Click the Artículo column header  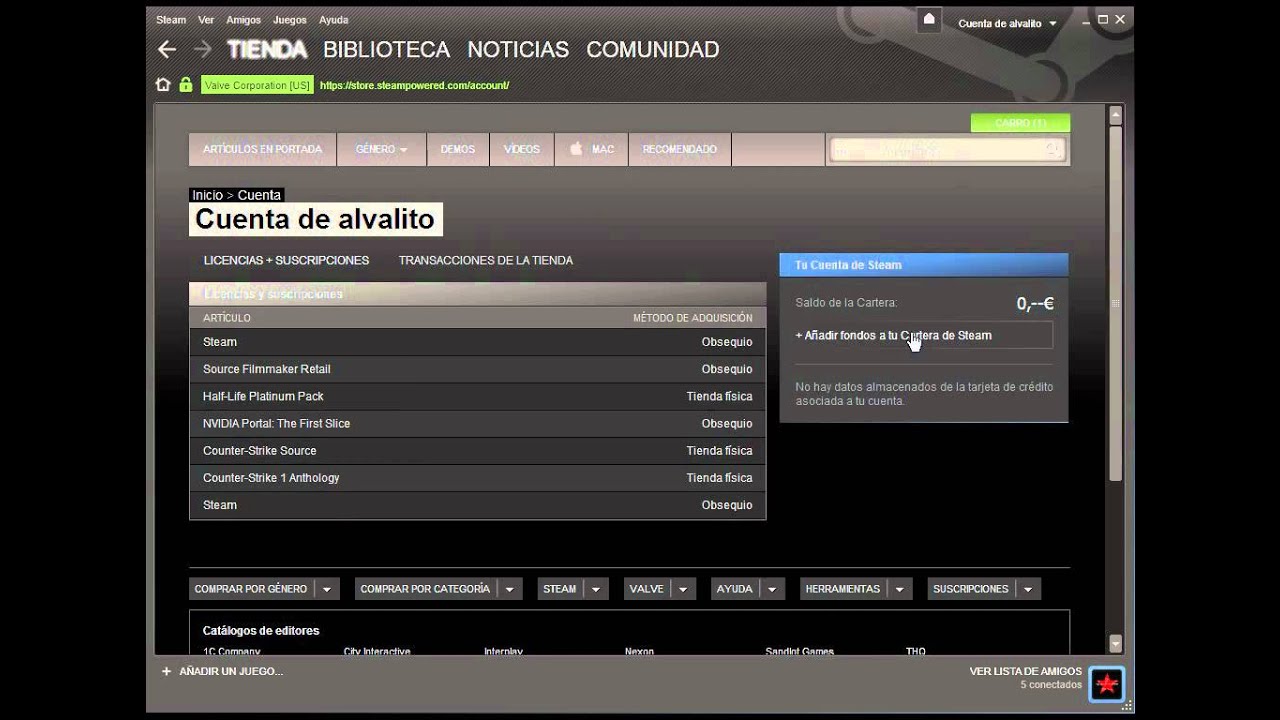[227, 318]
